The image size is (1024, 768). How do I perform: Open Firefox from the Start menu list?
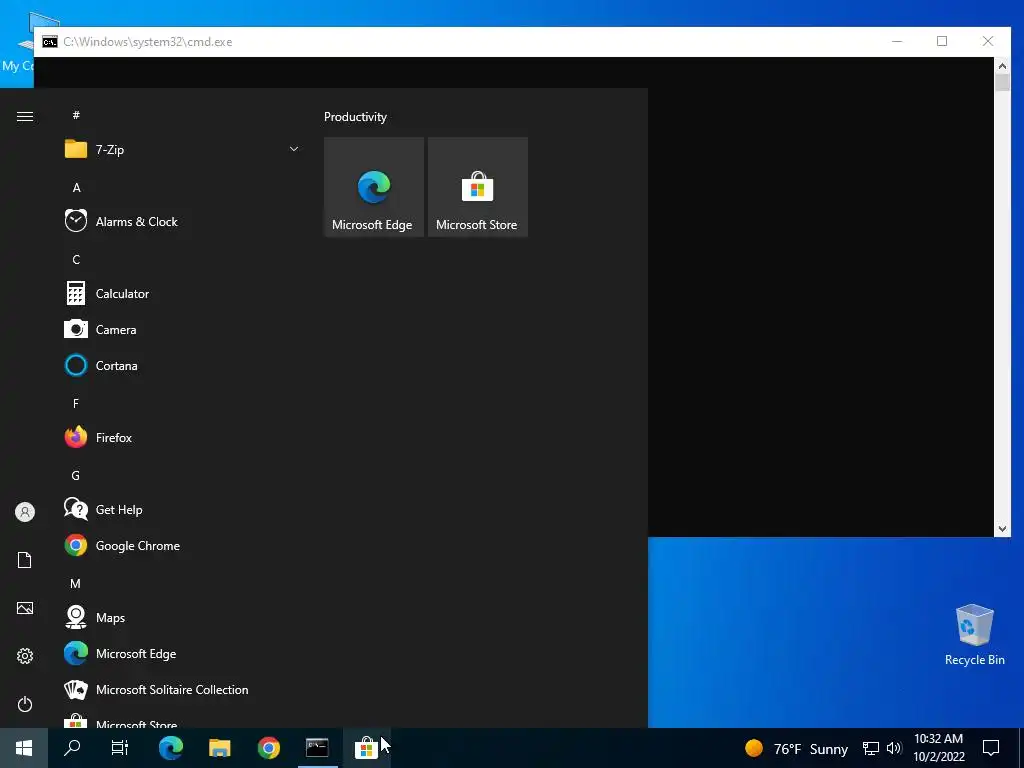[182, 438]
